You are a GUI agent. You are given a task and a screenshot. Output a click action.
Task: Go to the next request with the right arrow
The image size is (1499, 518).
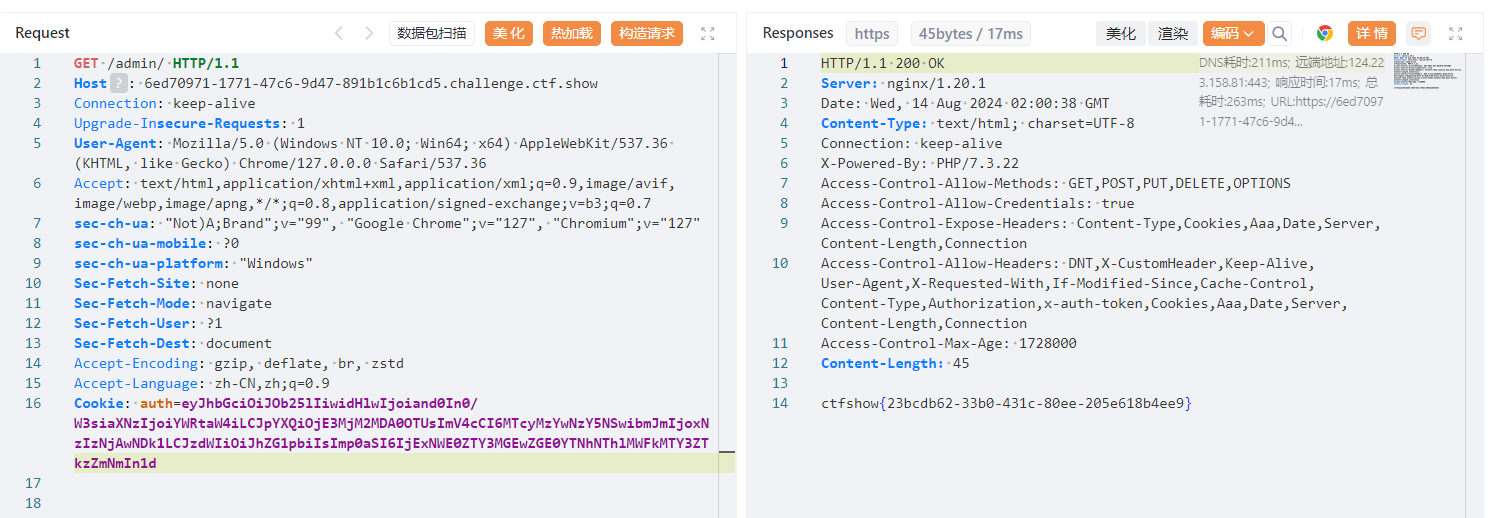coord(369,33)
